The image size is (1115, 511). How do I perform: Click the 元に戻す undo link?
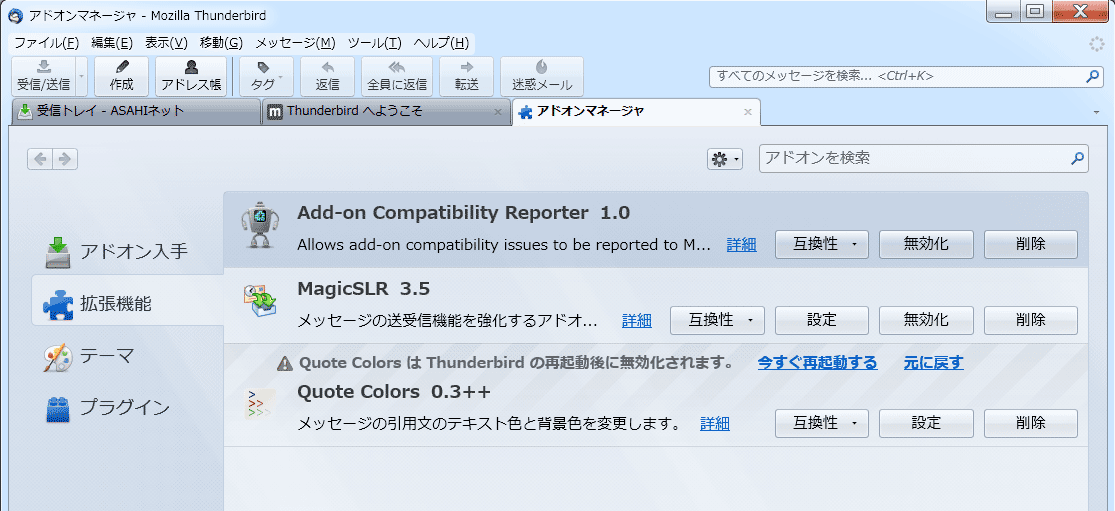(934, 363)
